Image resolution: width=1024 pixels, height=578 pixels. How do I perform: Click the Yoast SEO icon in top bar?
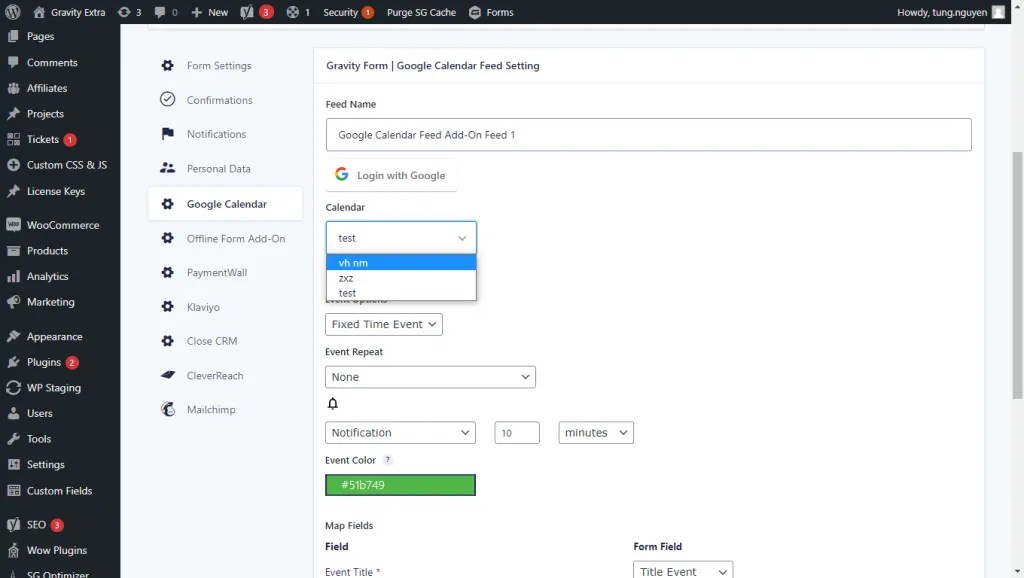pyautogui.click(x=247, y=12)
